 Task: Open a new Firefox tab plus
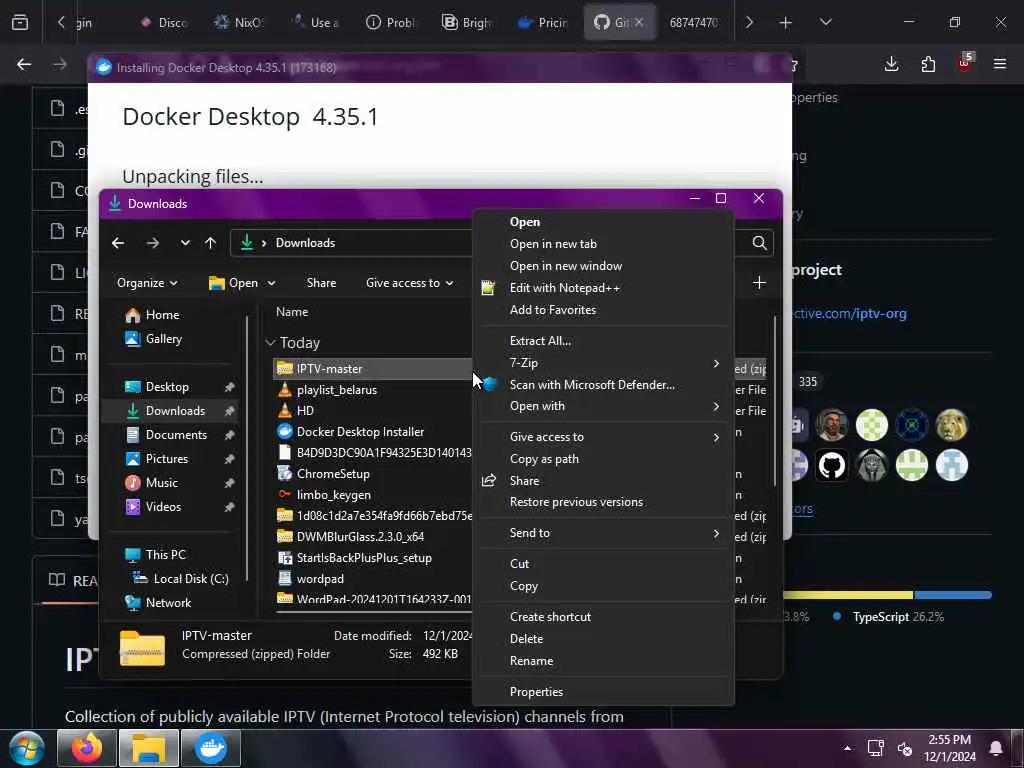click(x=786, y=23)
